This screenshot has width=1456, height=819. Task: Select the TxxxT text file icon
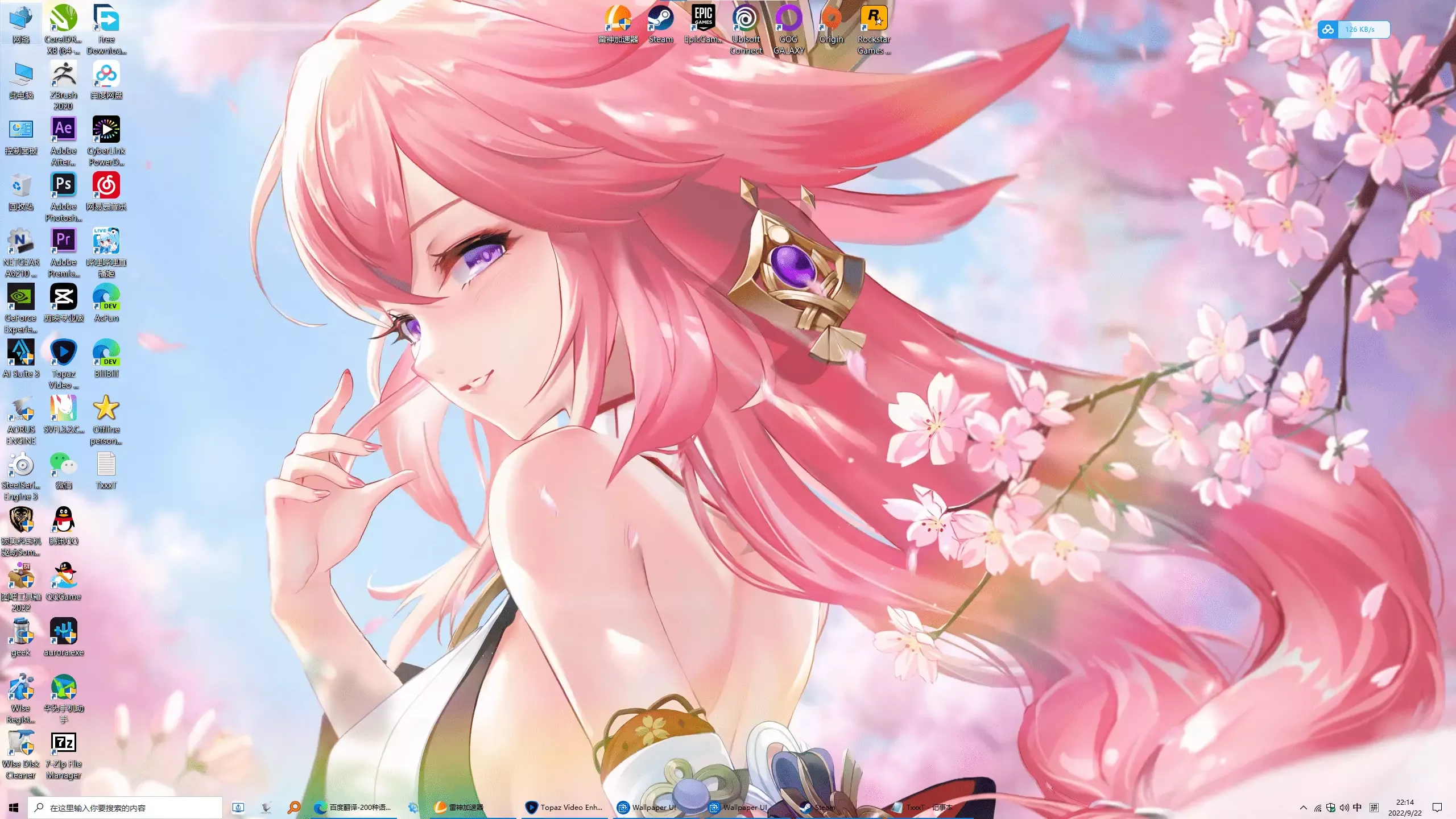tap(106, 470)
